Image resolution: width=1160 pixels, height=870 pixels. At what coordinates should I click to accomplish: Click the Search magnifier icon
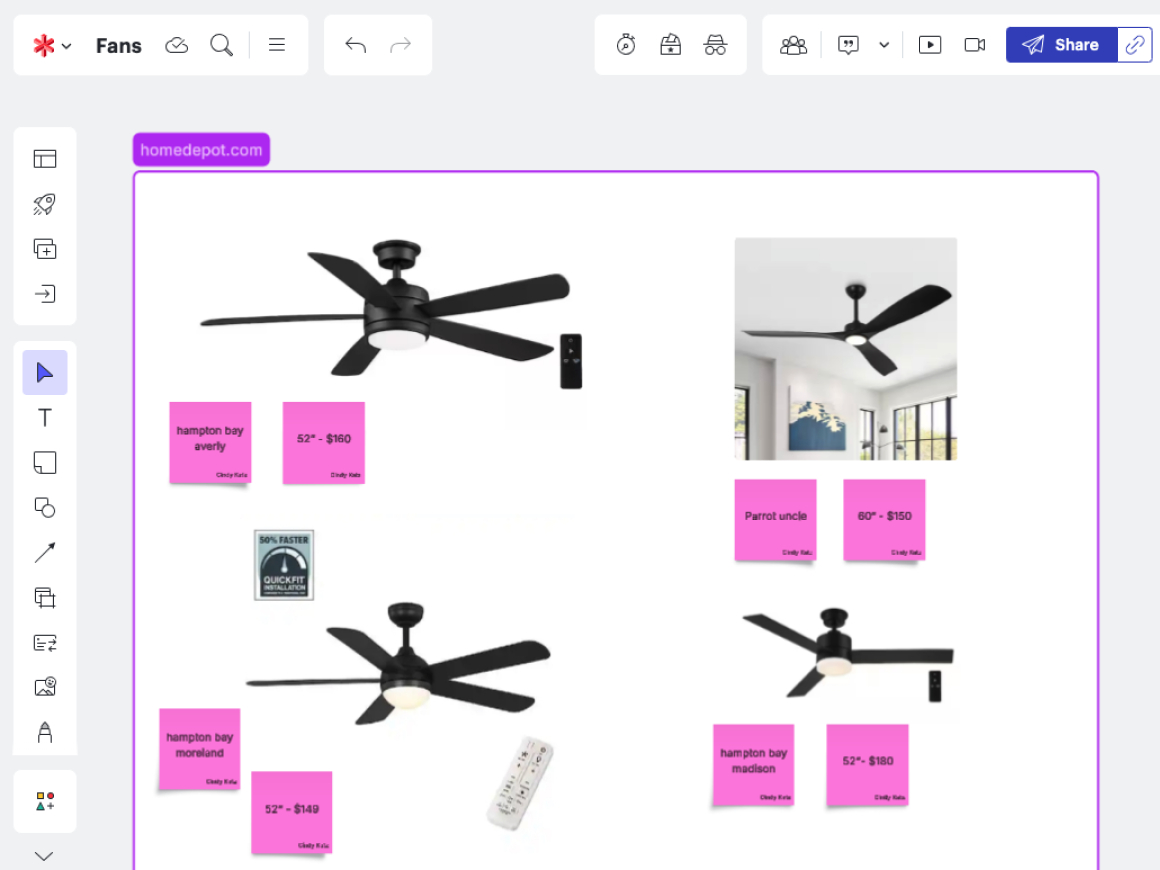[221, 45]
